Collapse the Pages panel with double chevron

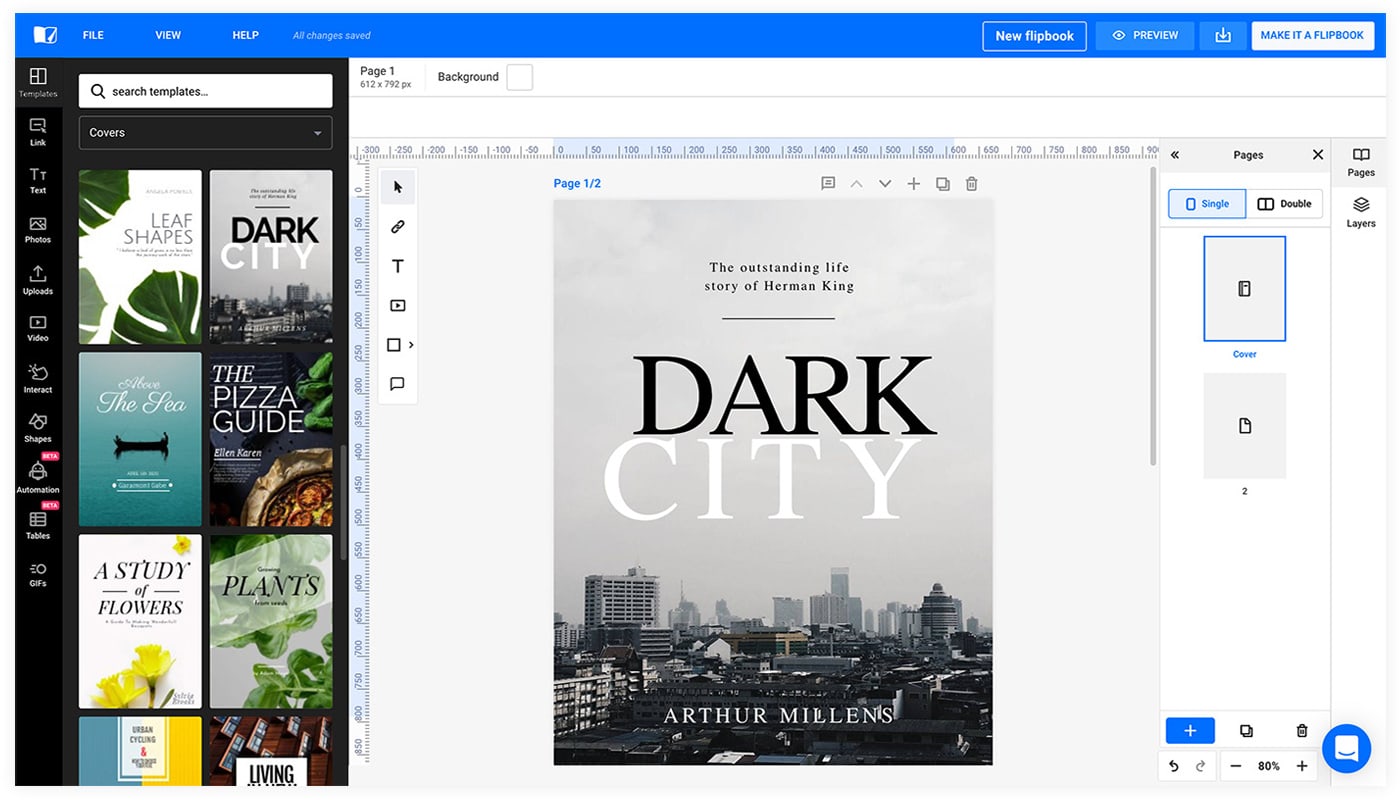[x=1175, y=155]
